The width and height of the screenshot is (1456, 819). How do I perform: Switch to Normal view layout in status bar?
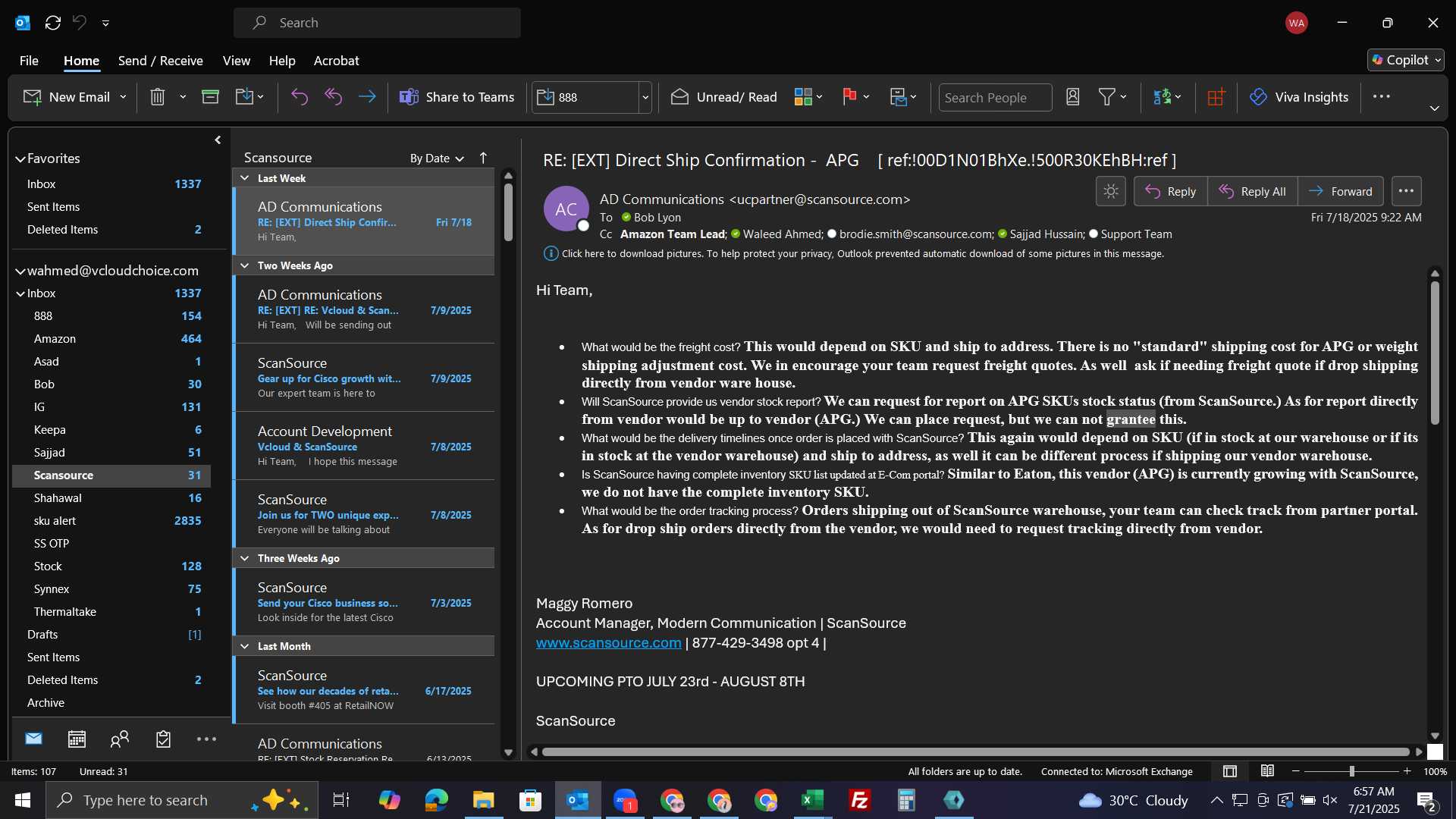pyautogui.click(x=1230, y=771)
